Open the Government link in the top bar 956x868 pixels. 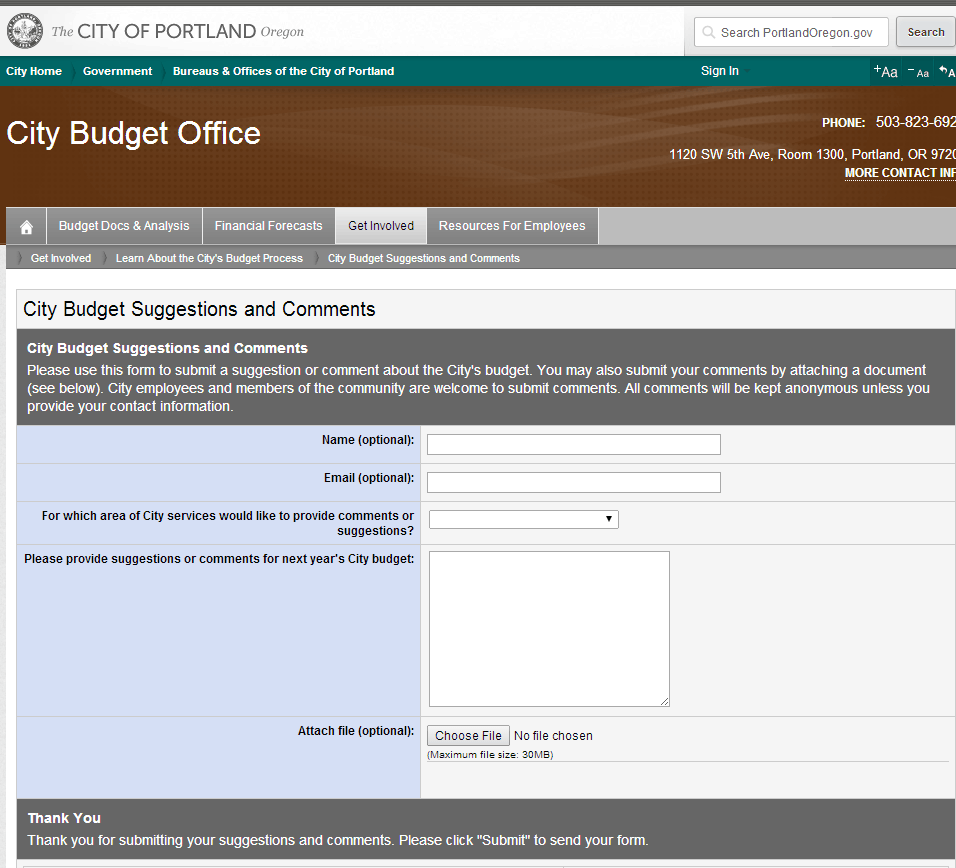point(117,71)
